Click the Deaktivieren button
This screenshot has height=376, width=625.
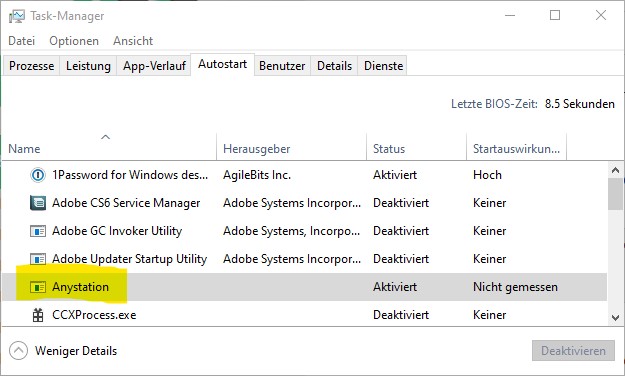coord(573,350)
